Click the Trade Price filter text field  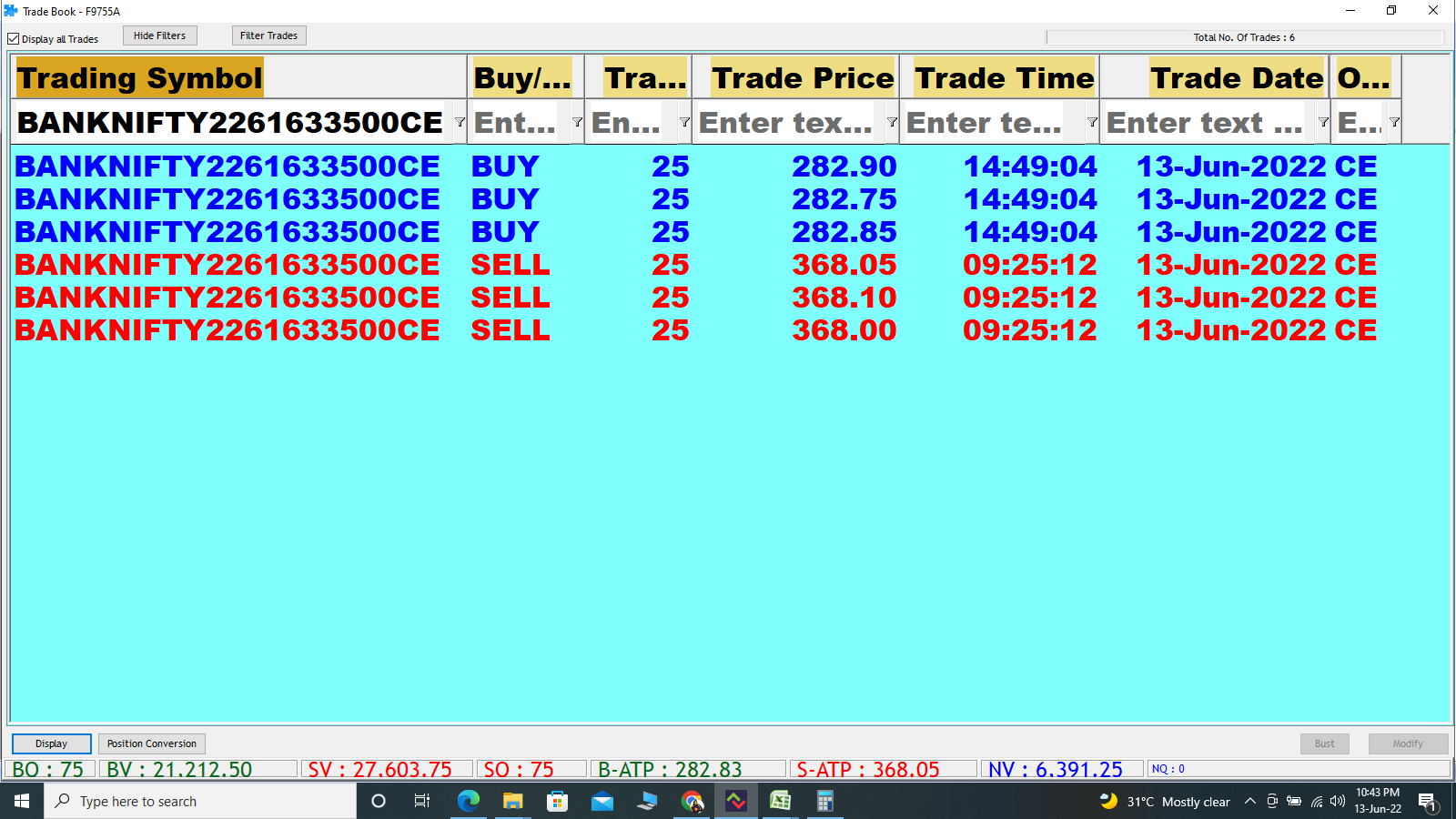coord(788,122)
